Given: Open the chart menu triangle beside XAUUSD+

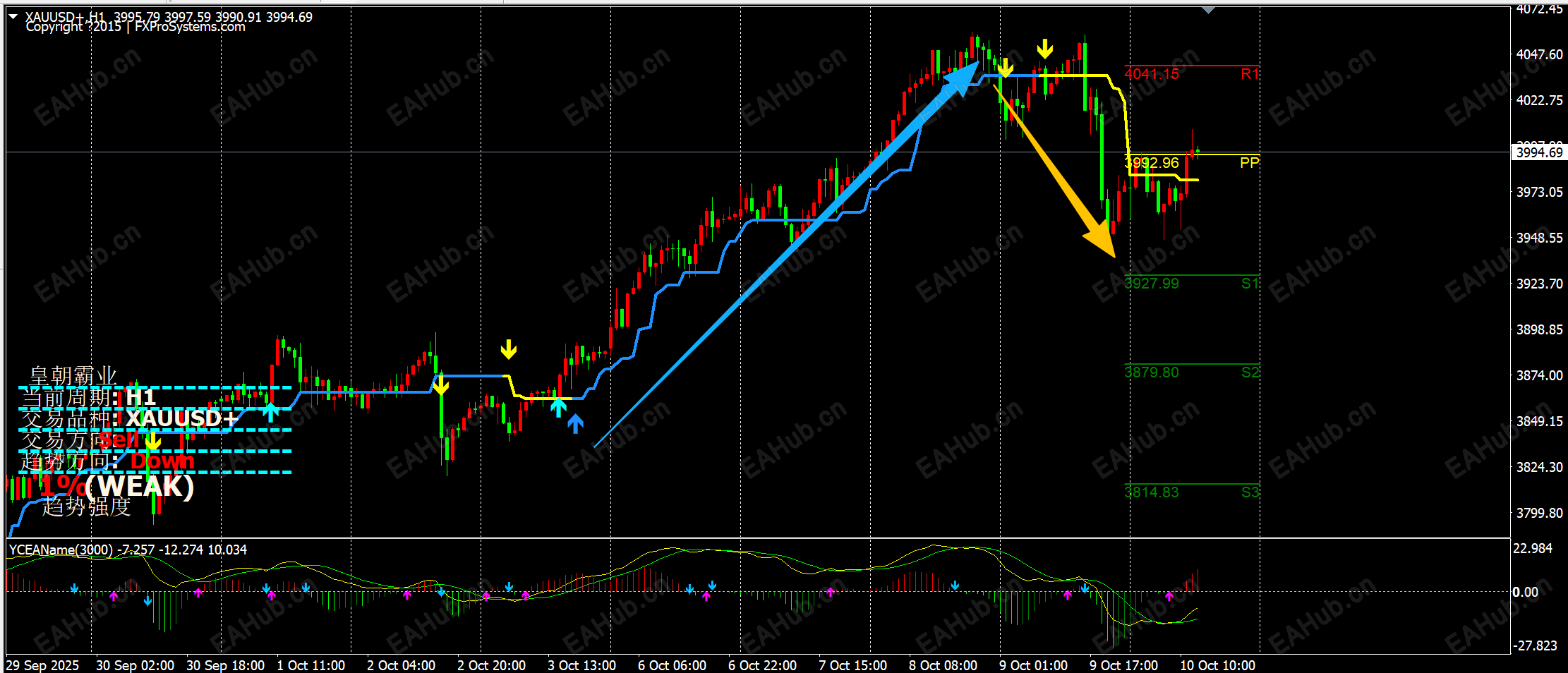Looking at the screenshot, I should (x=13, y=16).
